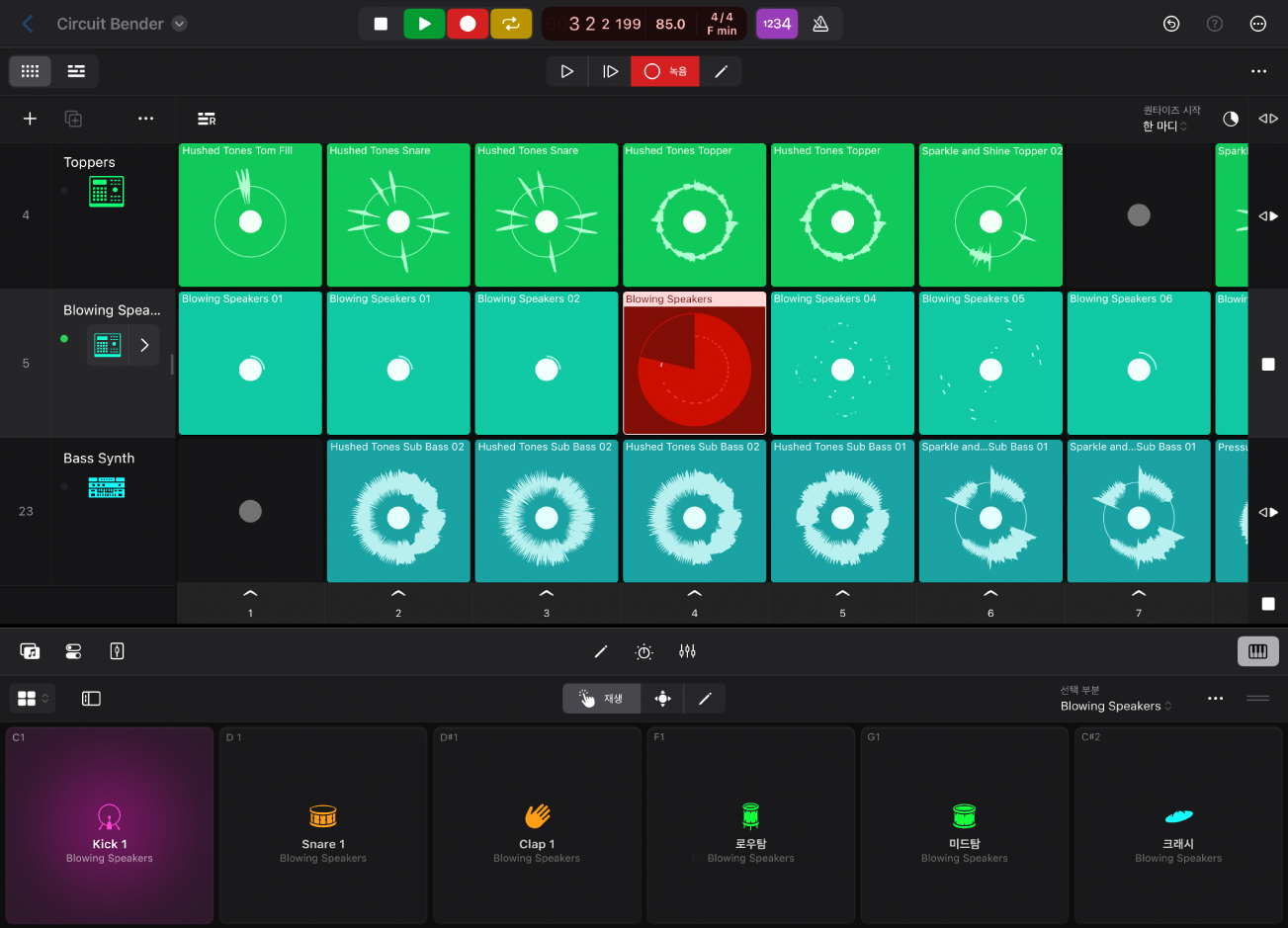
Task: Click the dial timer icon in the middle bar
Action: tap(644, 651)
